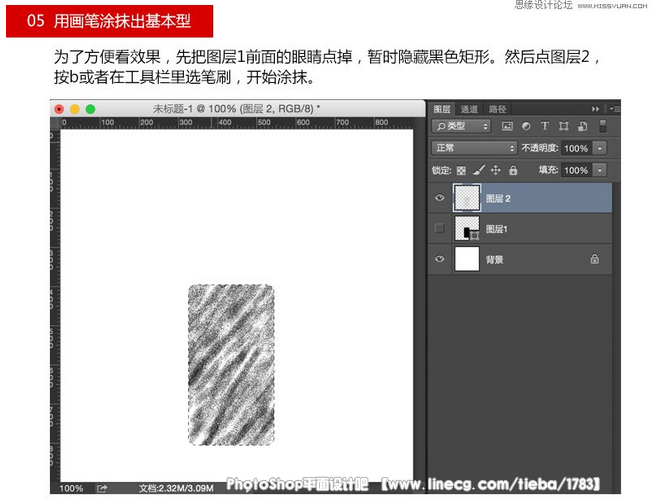Lock transparent pixels in layer panel
Image resolution: width=650 pixels, height=501 pixels.
(x=461, y=171)
